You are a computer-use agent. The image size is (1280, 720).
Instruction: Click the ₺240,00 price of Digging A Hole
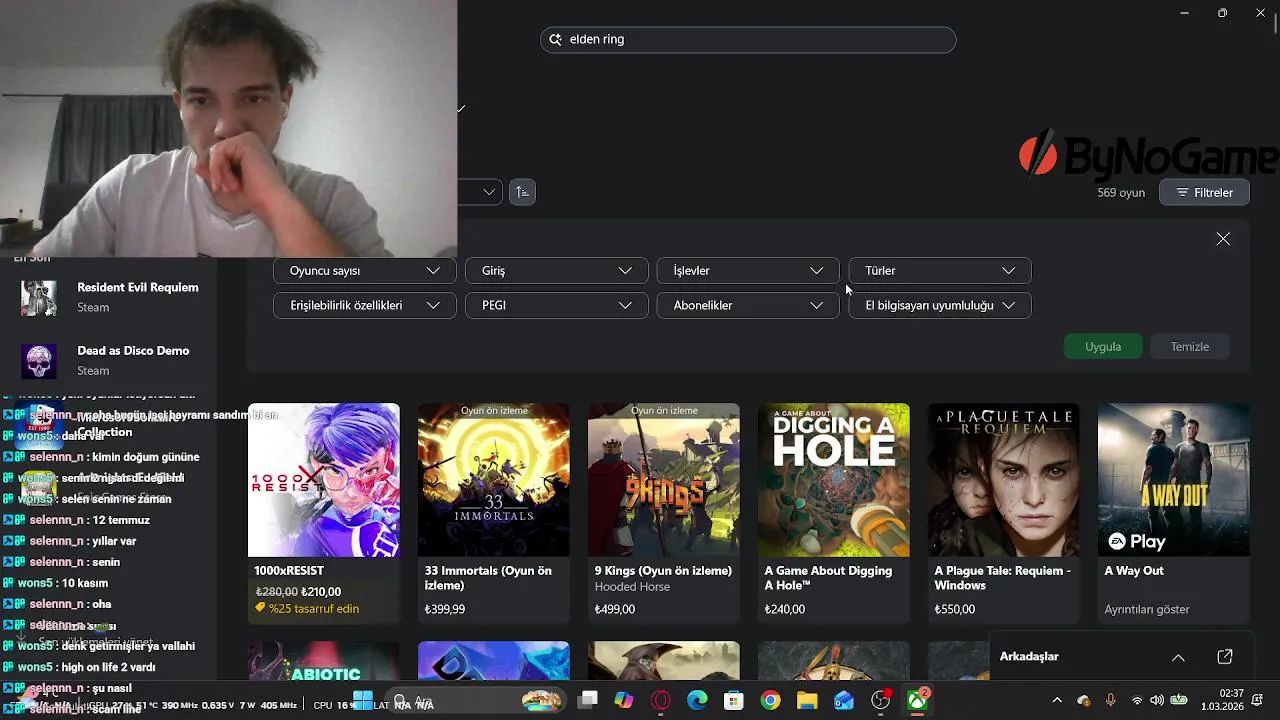[x=784, y=609]
